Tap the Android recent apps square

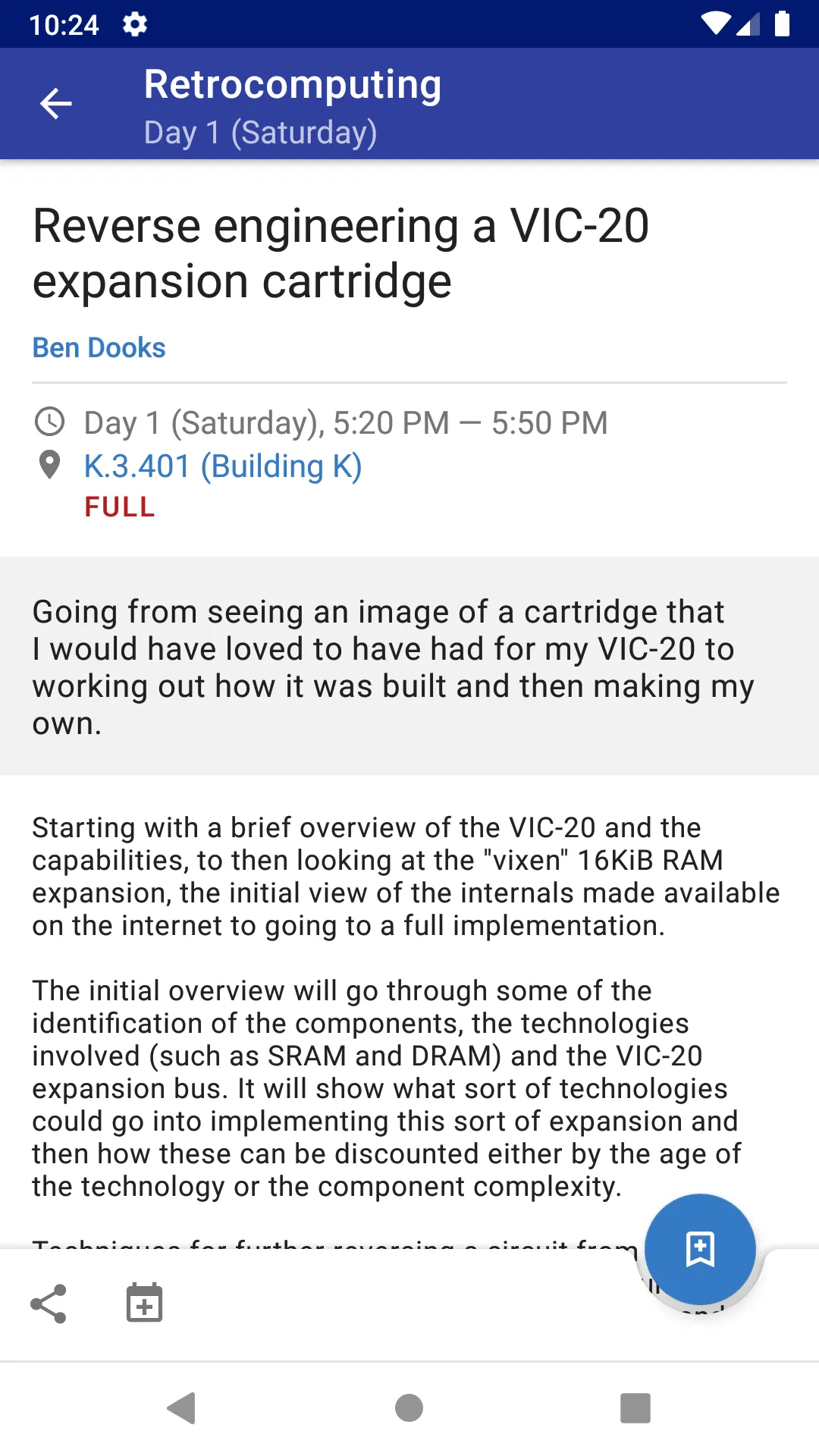pyautogui.click(x=635, y=1408)
